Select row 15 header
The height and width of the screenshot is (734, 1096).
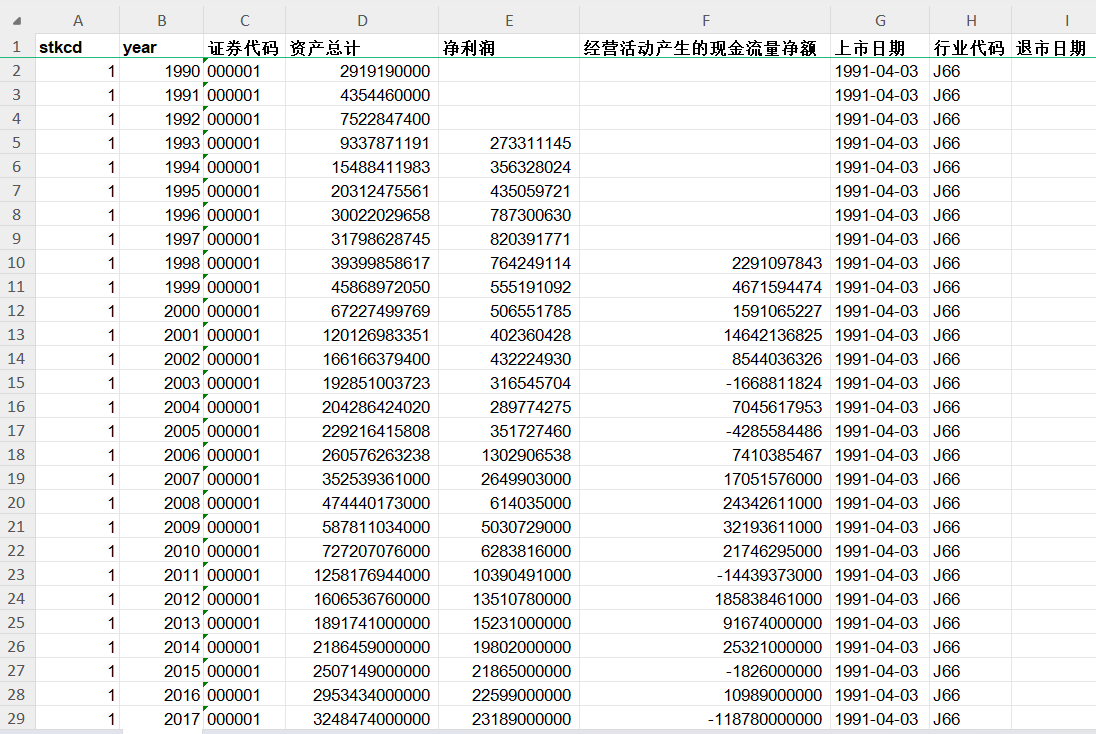(x=17, y=382)
